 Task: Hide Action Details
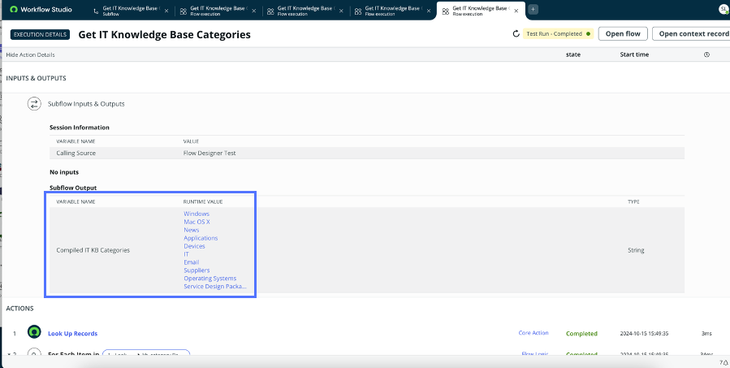point(30,55)
